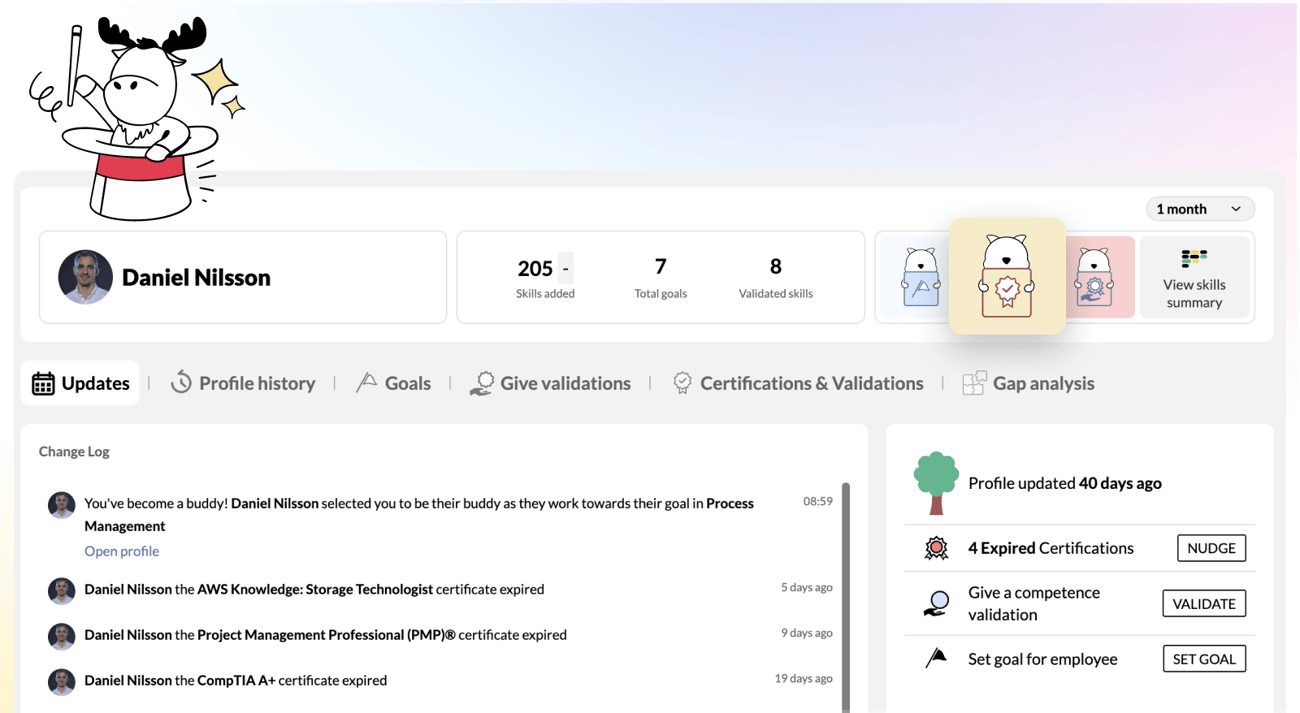Open the 1 month period dropdown

(1199, 209)
